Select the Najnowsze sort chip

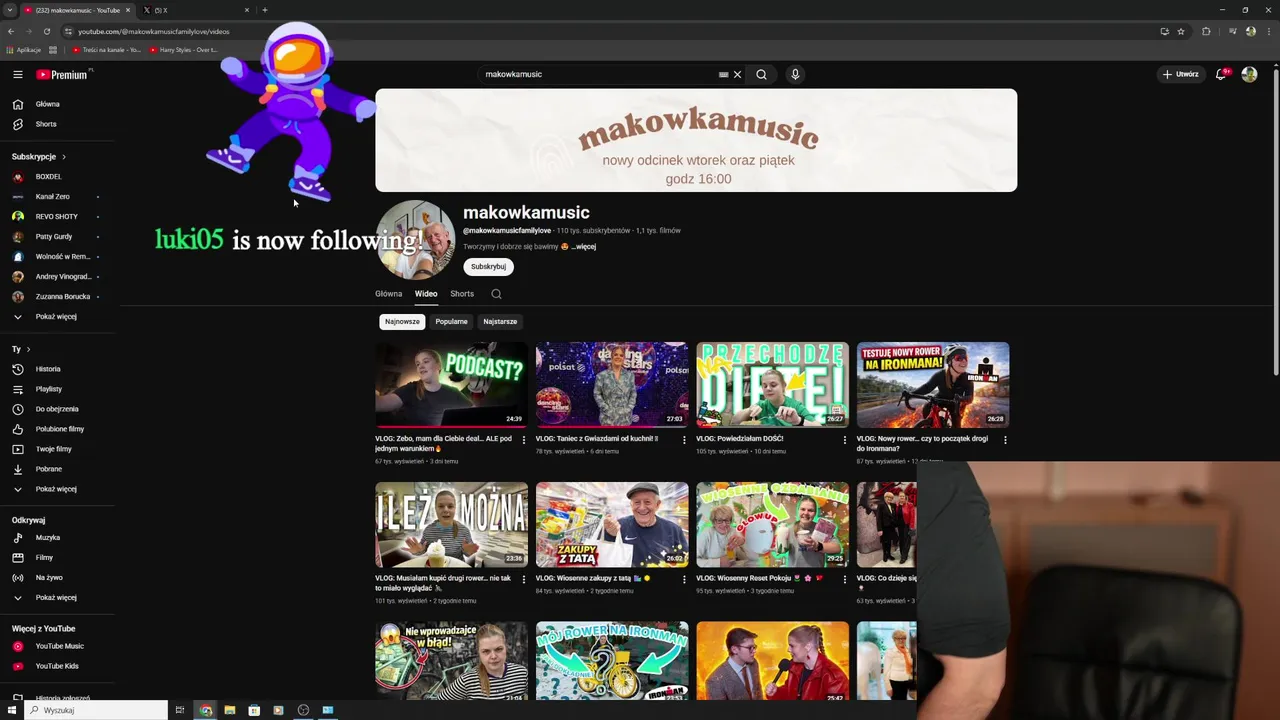(x=402, y=321)
